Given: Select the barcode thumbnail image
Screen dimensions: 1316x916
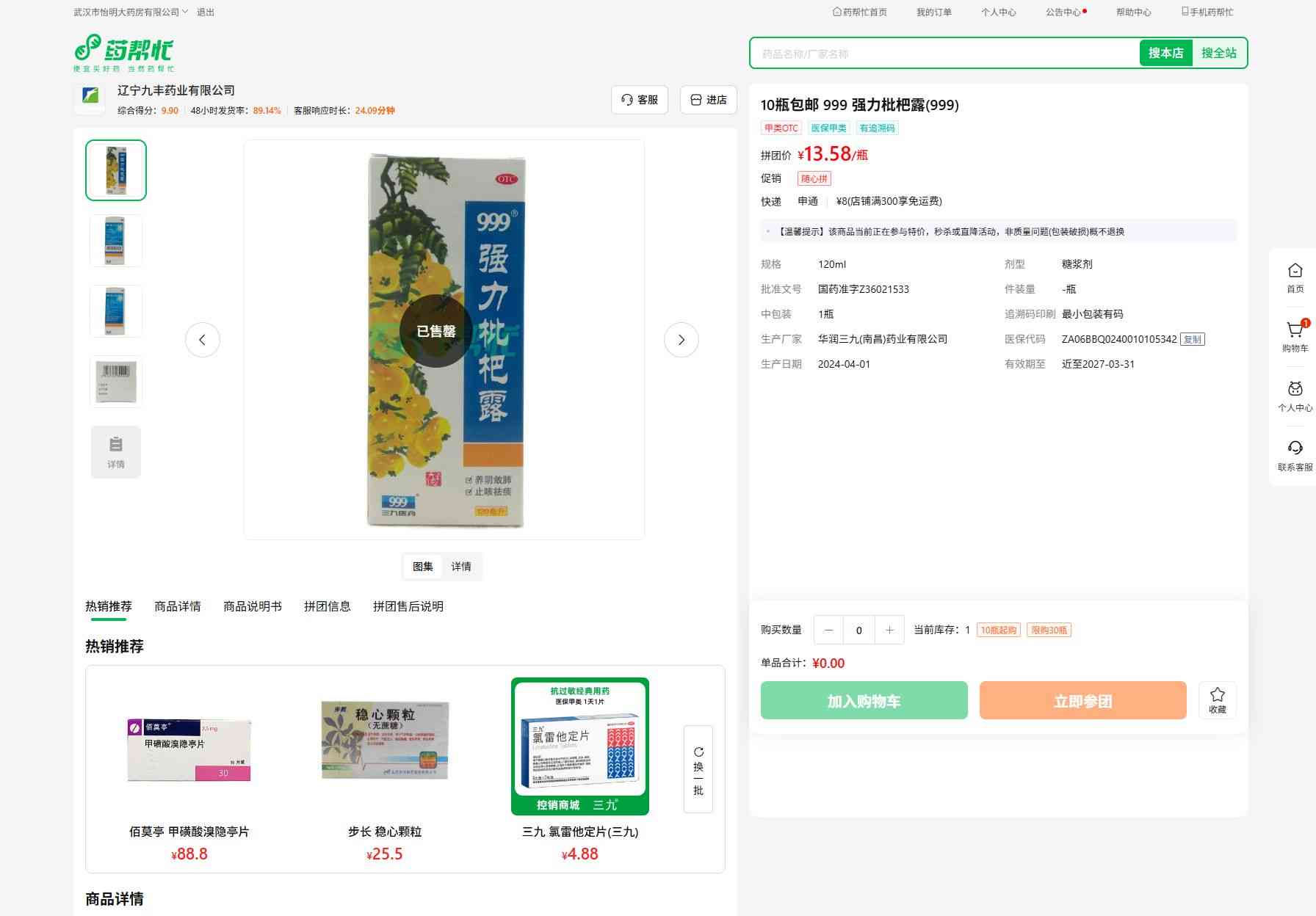Looking at the screenshot, I should pos(116,381).
